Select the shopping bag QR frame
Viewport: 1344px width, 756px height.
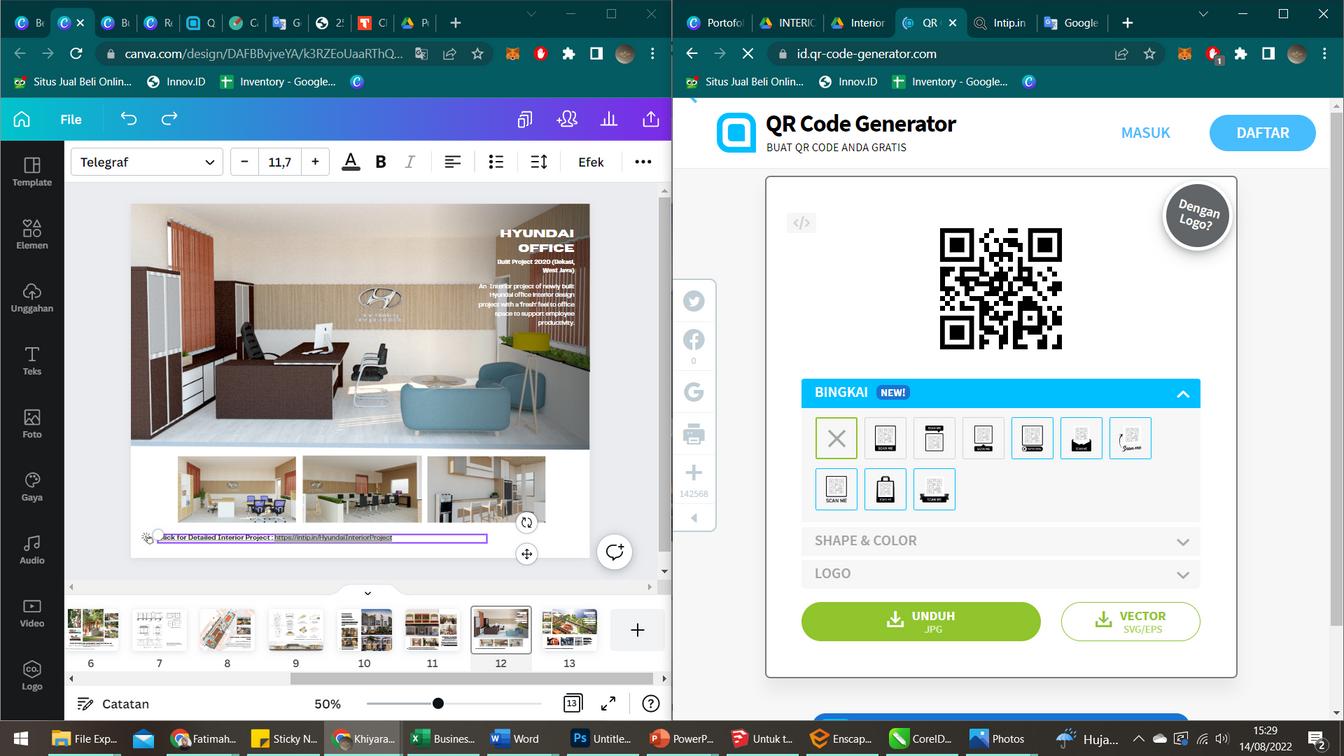tap(885, 489)
